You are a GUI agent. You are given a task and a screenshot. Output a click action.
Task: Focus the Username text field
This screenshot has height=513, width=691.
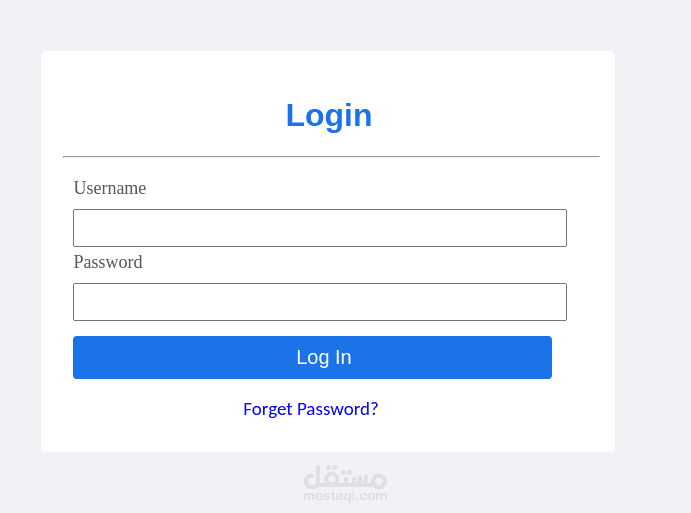pos(320,228)
